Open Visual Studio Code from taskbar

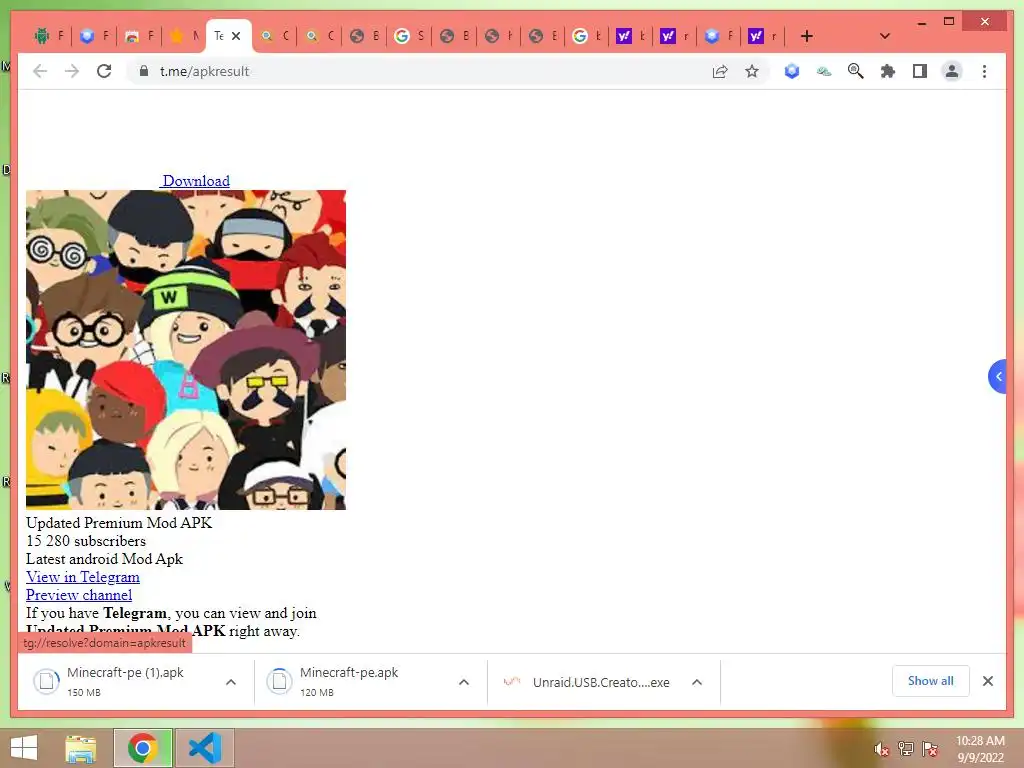tap(205, 748)
